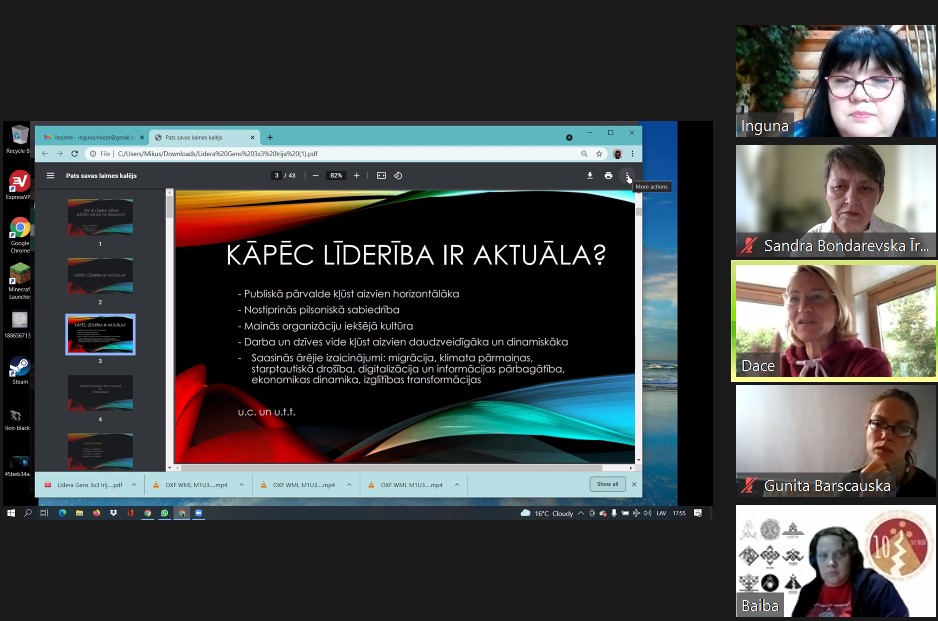
Task: Rotate the PDF counterclockwise
Action: pos(398,175)
